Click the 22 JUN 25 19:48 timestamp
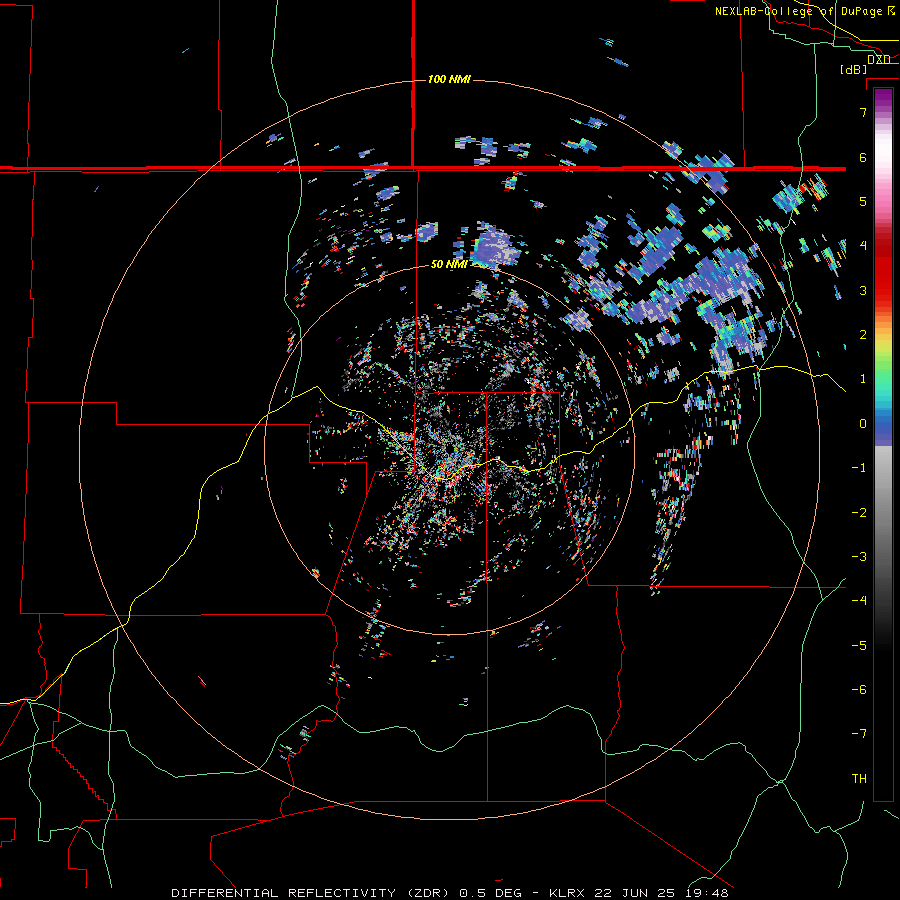Viewport: 900px width, 900px height. click(x=661, y=893)
